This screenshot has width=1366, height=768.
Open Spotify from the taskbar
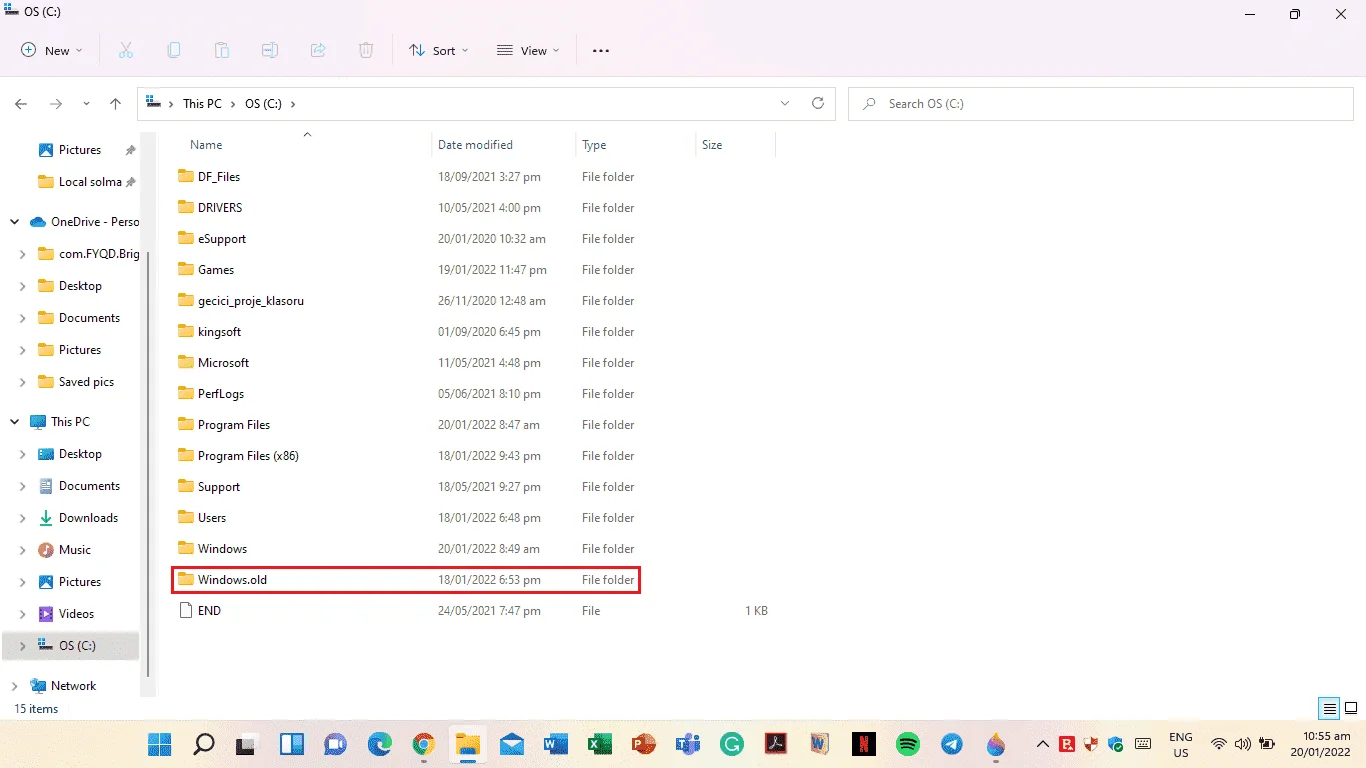[x=908, y=744]
